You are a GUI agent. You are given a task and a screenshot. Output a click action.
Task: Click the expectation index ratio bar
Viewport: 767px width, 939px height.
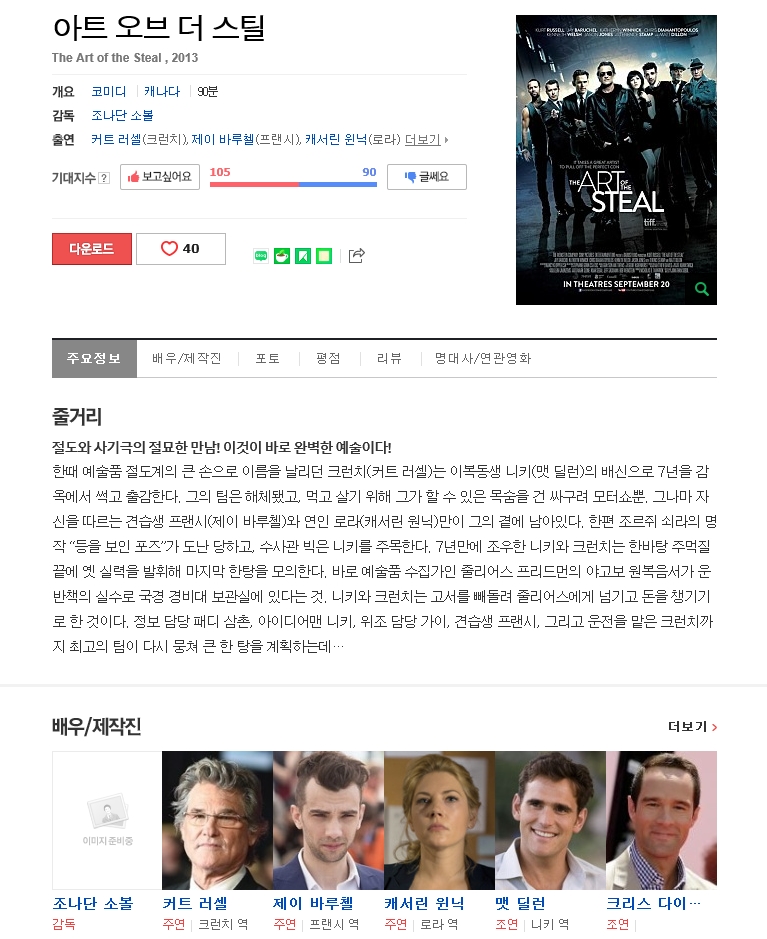click(293, 184)
